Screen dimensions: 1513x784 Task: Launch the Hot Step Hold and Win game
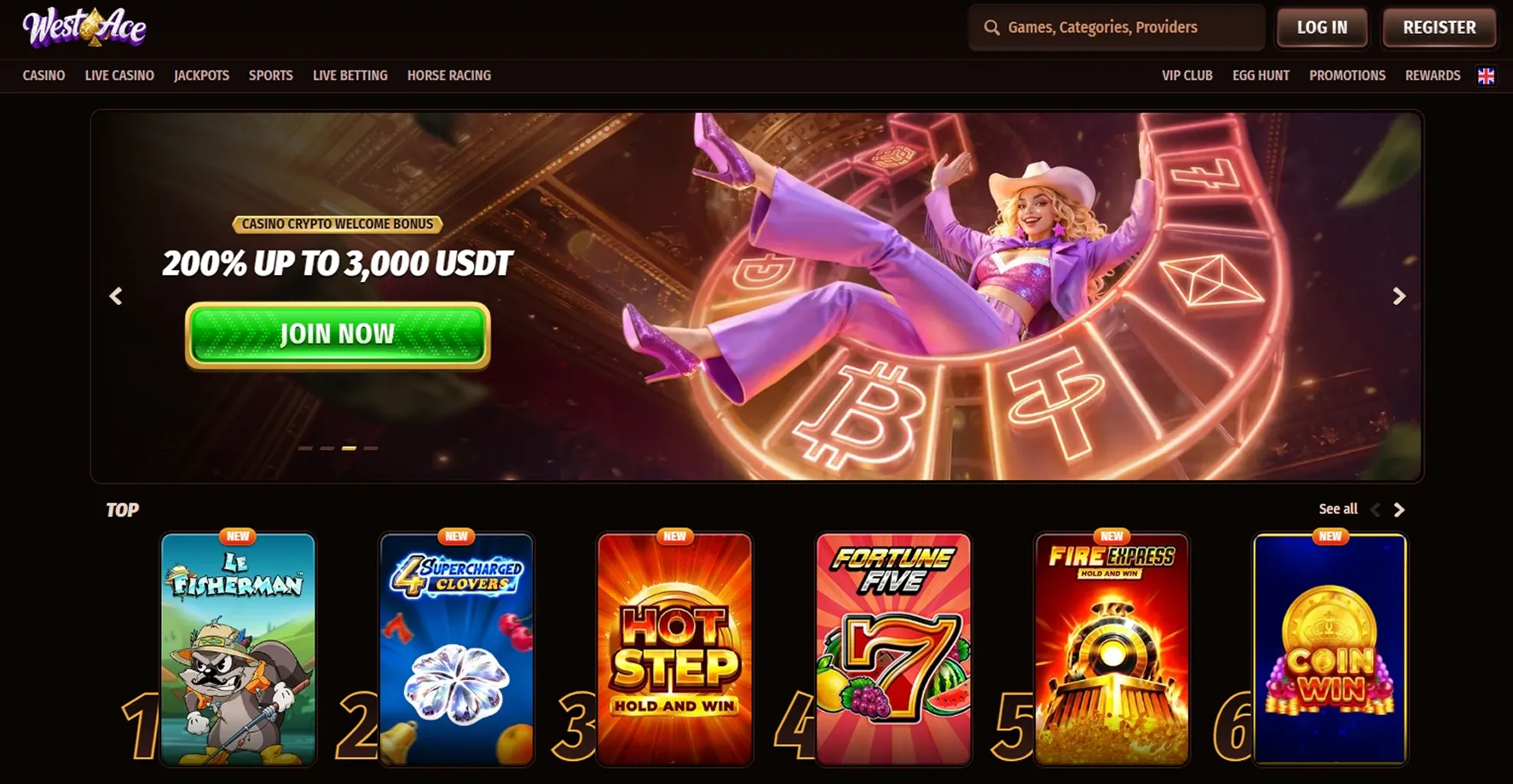click(674, 649)
